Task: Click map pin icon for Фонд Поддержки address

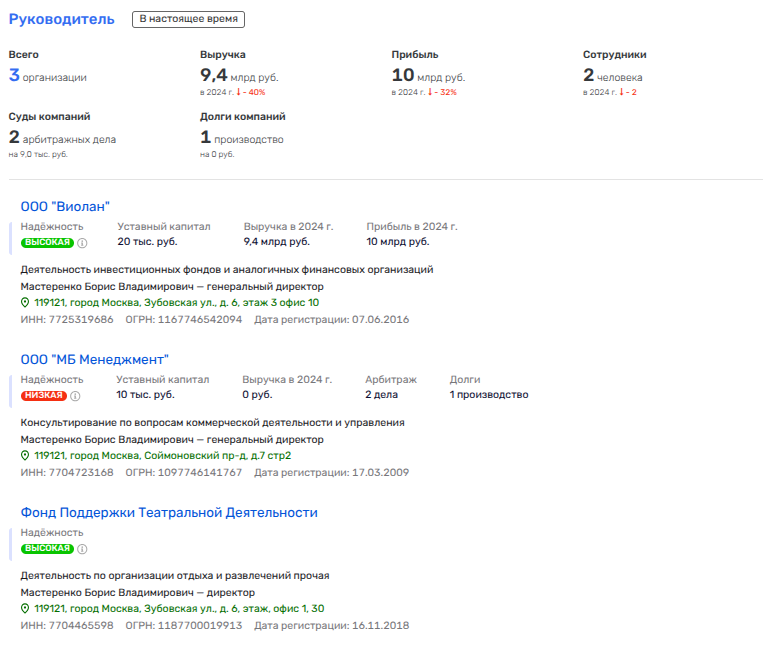Action: pos(26,608)
